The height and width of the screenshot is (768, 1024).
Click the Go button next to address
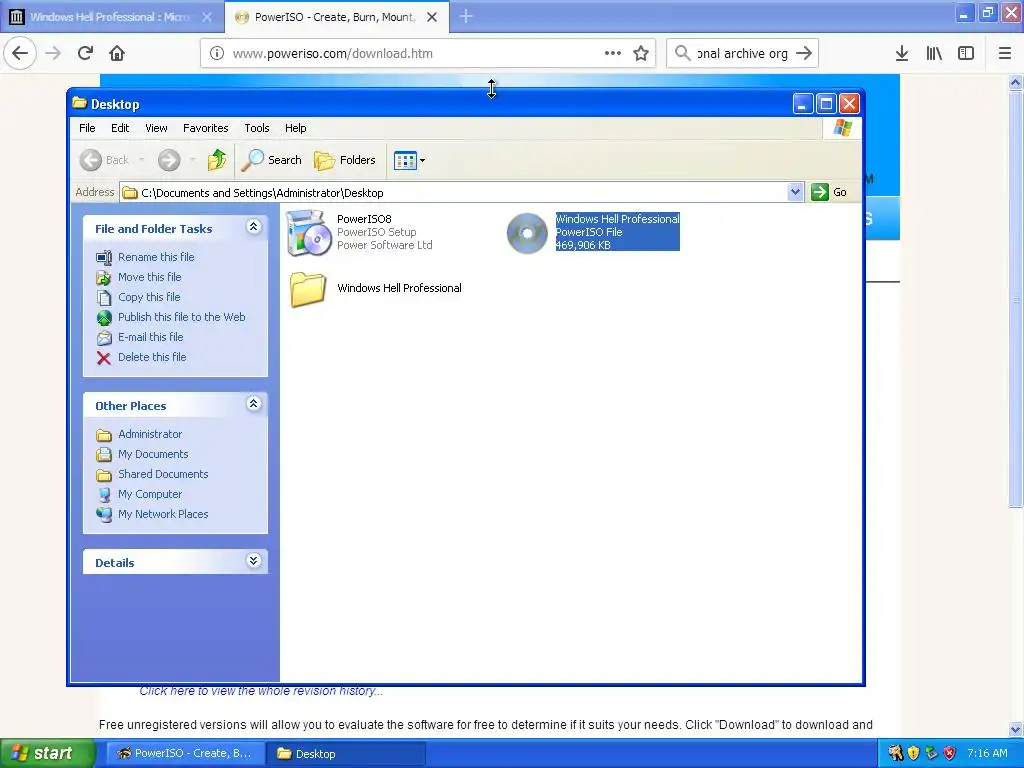pos(829,192)
